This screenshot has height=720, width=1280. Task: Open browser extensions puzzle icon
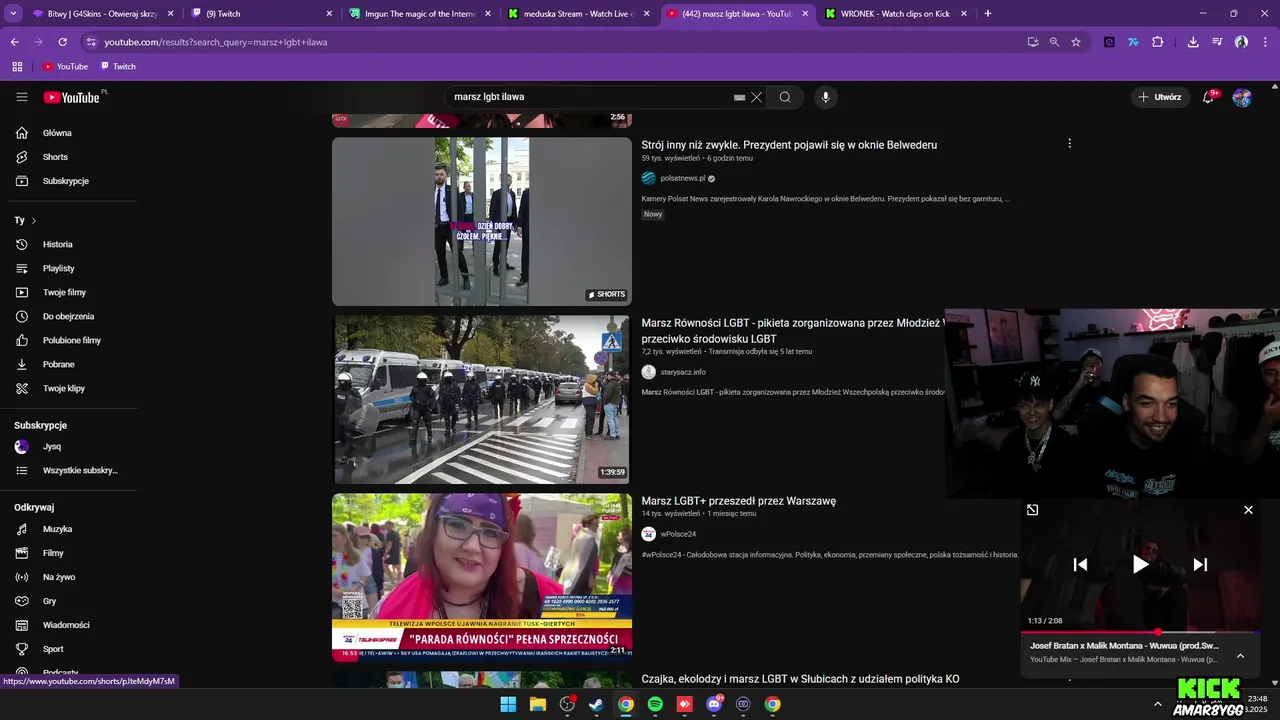click(x=1158, y=42)
